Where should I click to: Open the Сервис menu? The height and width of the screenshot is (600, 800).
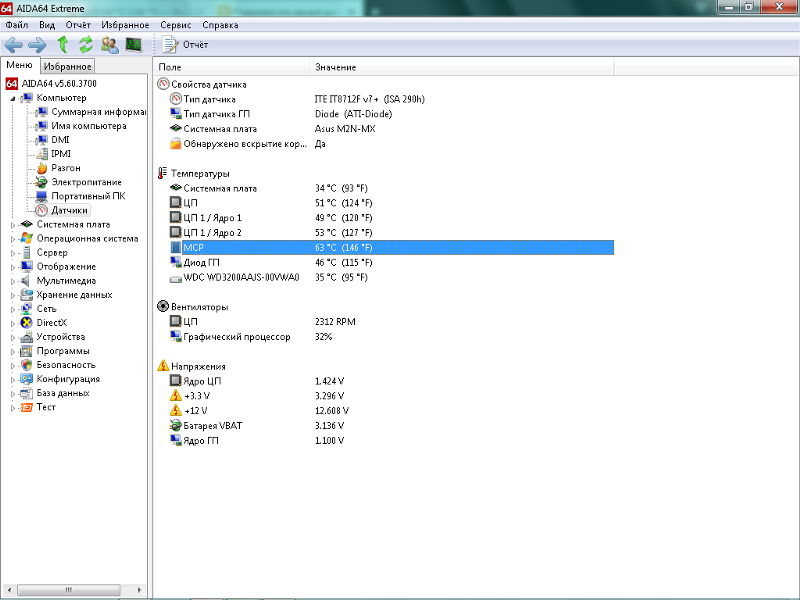pos(176,25)
